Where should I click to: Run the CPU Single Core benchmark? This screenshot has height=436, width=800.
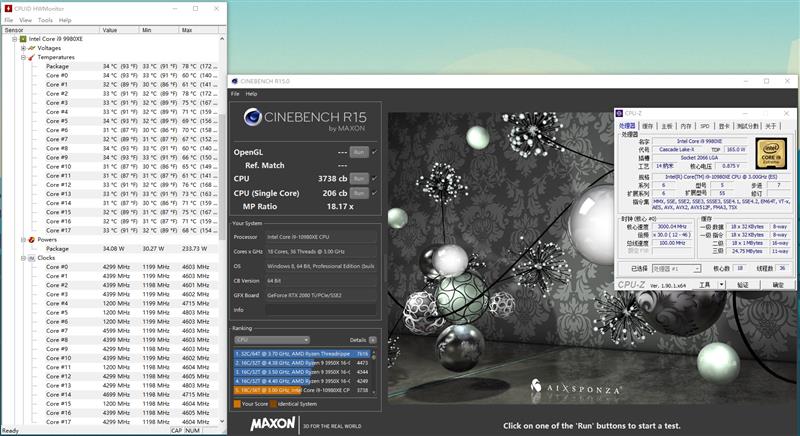pyautogui.click(x=359, y=193)
